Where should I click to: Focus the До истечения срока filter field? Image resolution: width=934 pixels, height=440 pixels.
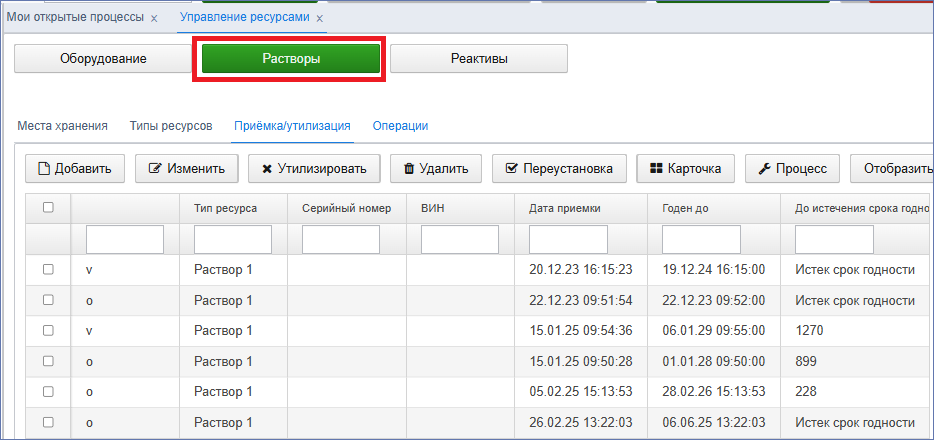pyautogui.click(x=835, y=239)
